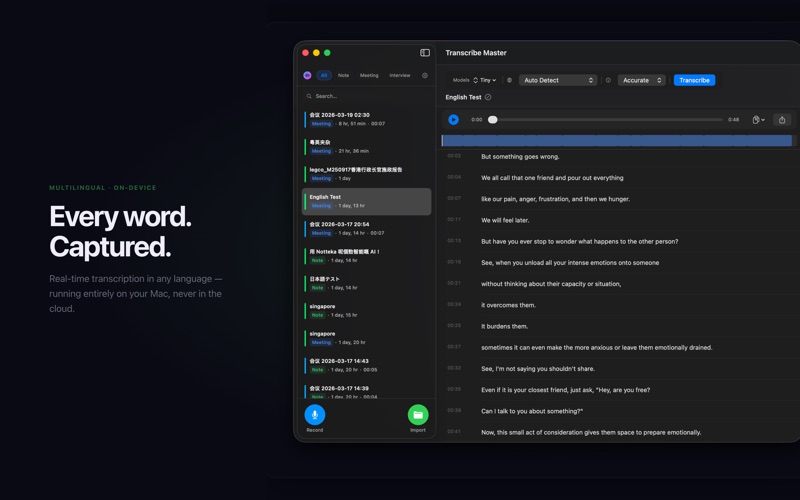Click the share icon in player bar

[x=782, y=120]
